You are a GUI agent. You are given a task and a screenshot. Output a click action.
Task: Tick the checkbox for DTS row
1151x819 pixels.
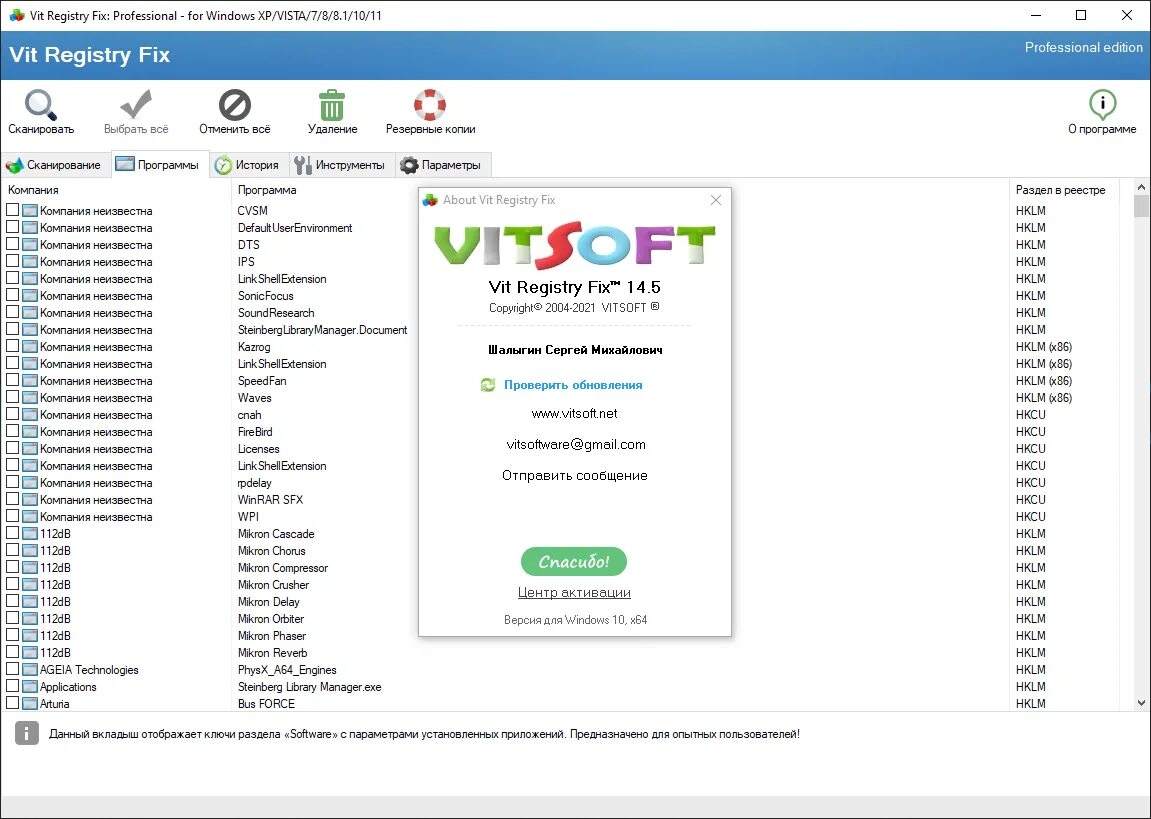coord(12,244)
